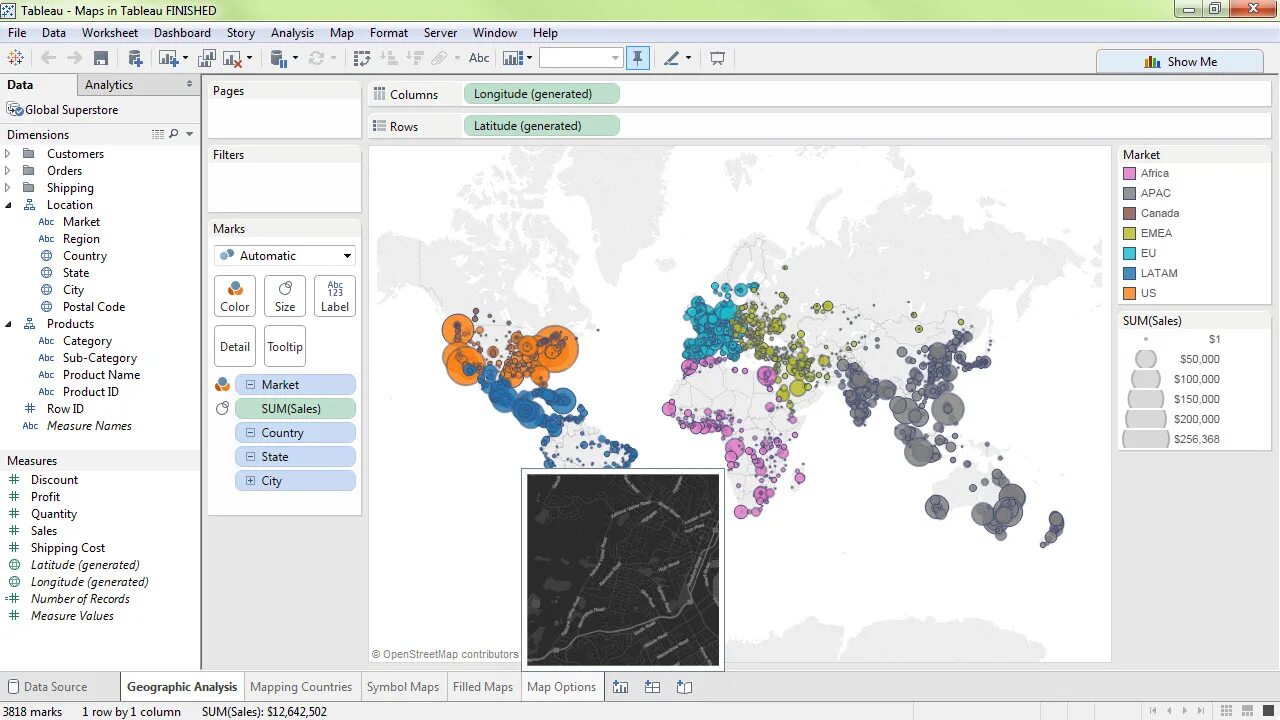Screen dimensions: 1280x720
Task: Click the Global Superstore data source icon
Action: click(x=15, y=110)
